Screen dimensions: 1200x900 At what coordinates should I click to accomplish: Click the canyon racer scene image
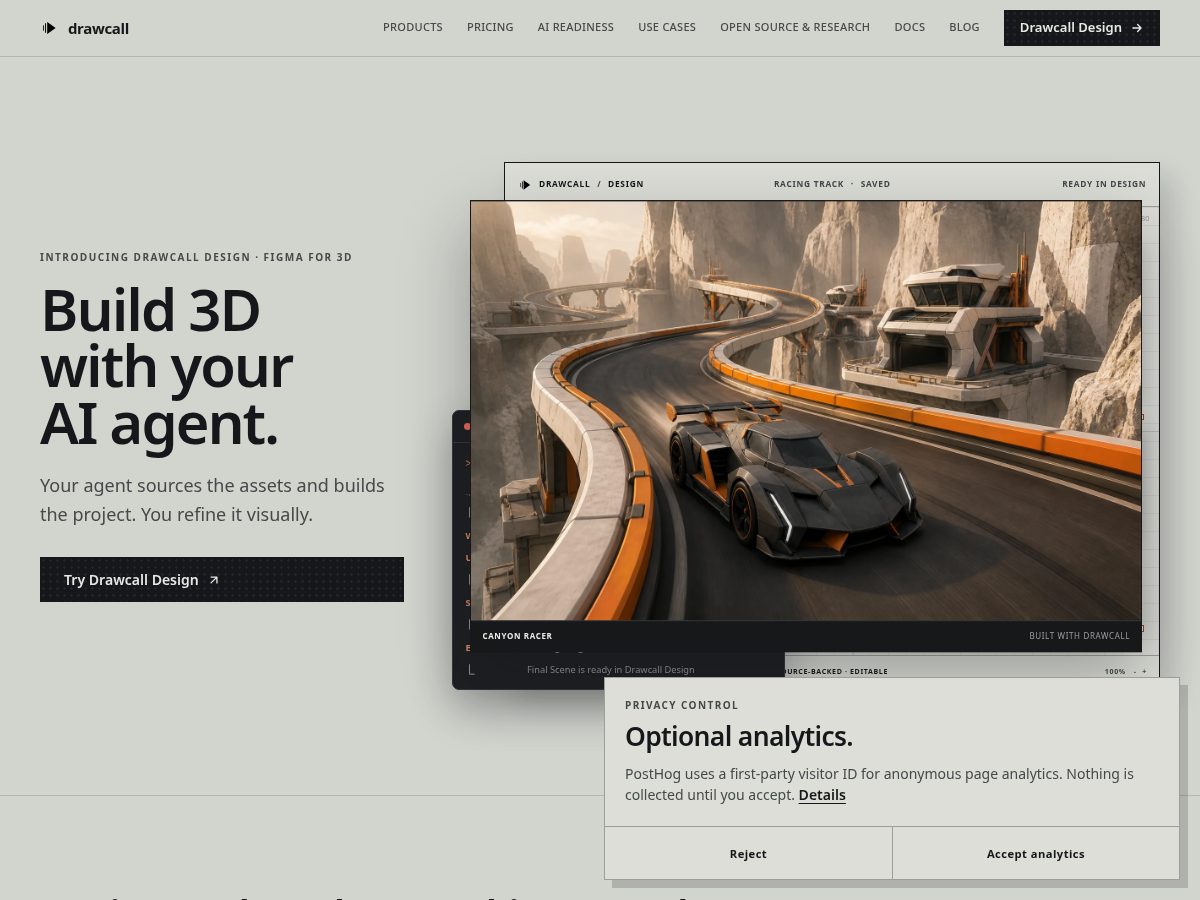806,411
